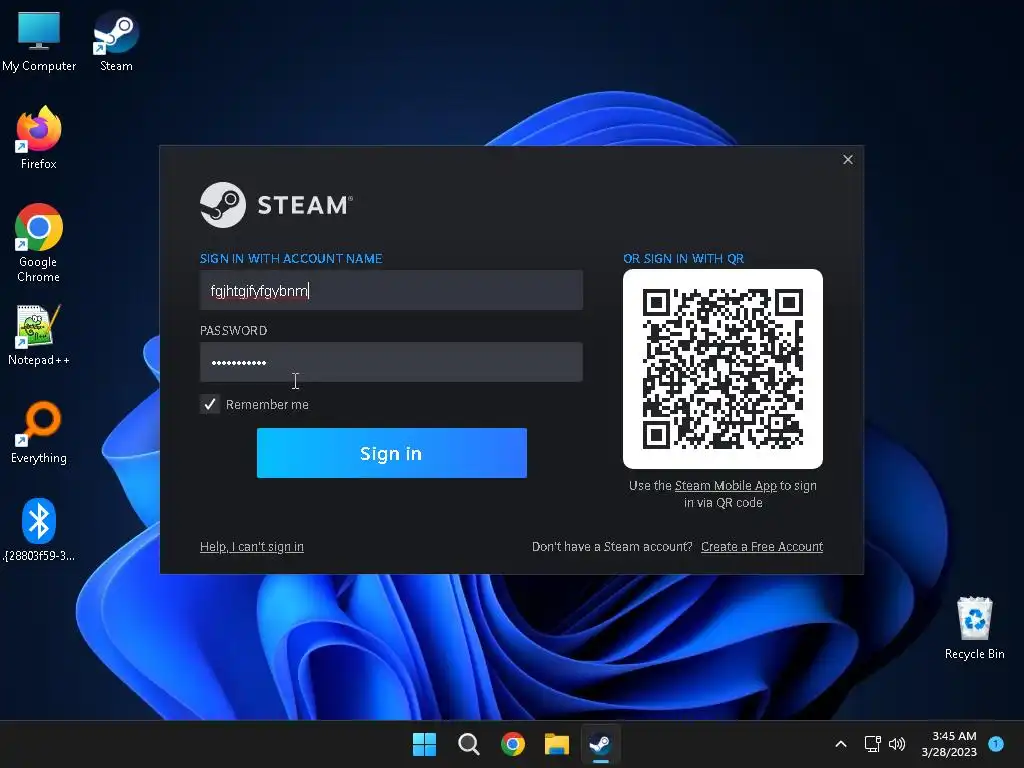The width and height of the screenshot is (1024, 768).
Task: Click the Sign in button
Action: pos(392,453)
